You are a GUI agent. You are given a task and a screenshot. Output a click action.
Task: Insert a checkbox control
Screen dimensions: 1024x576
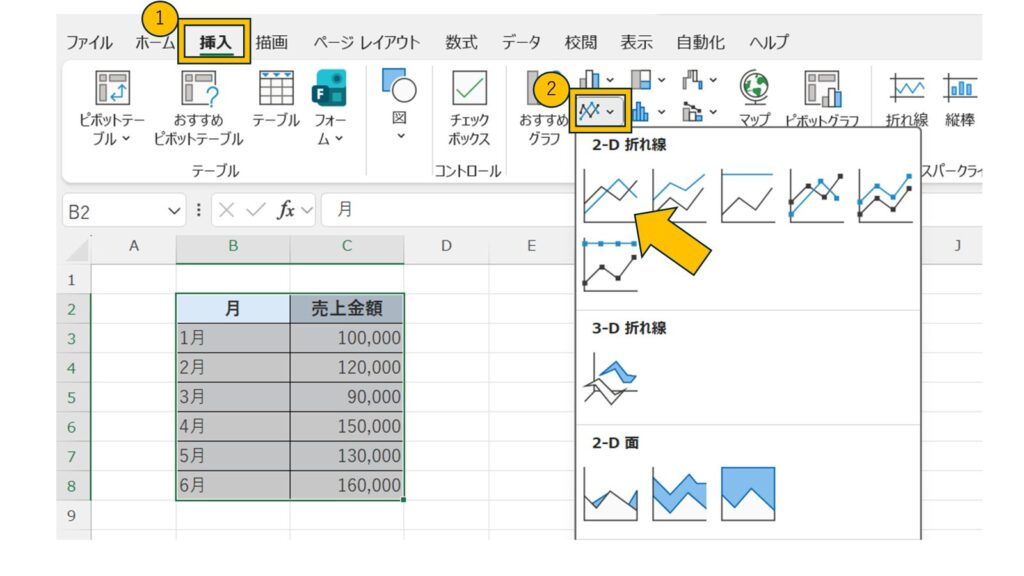tap(469, 108)
